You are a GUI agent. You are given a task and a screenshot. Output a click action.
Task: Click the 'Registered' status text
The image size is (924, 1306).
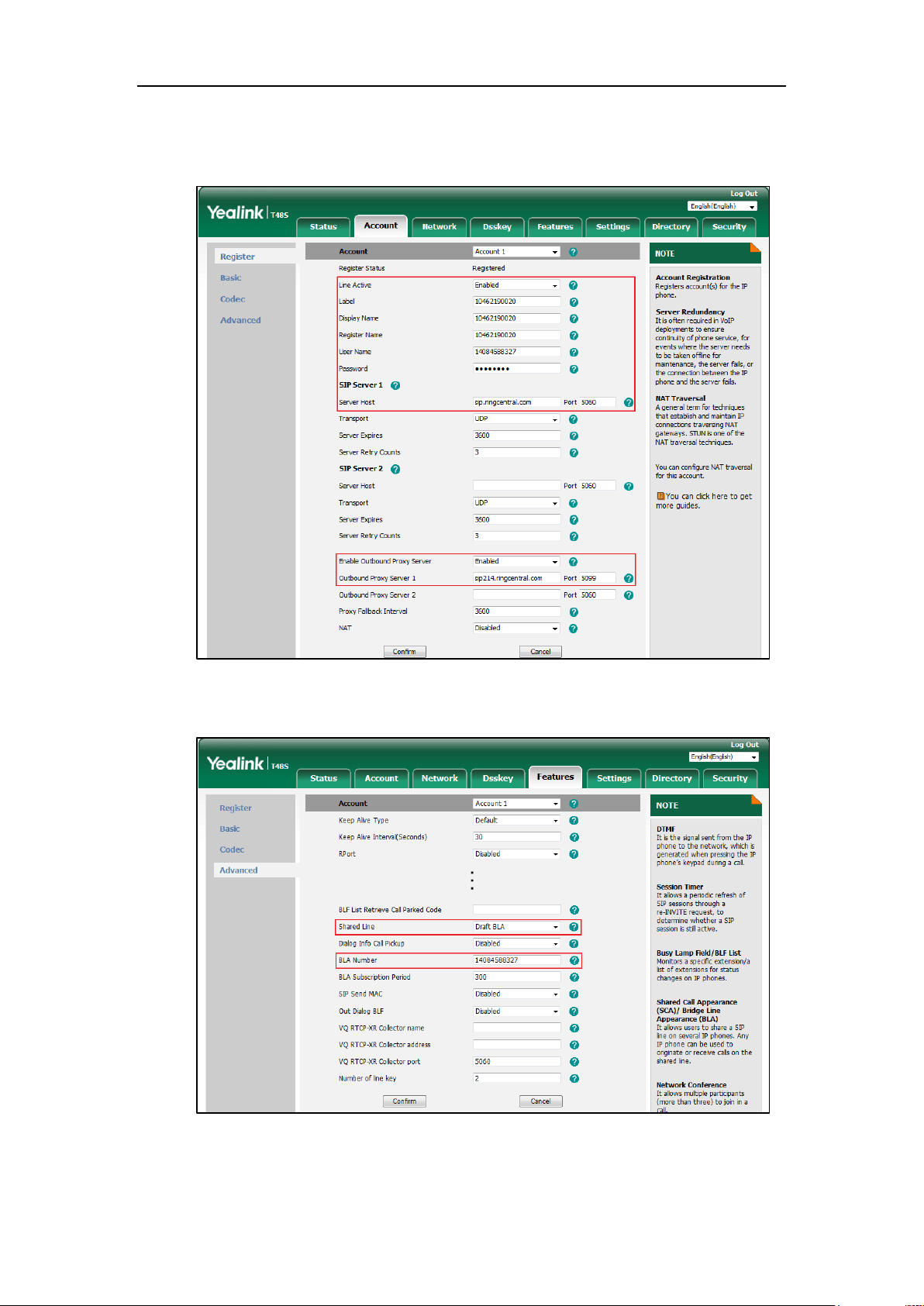click(x=488, y=268)
